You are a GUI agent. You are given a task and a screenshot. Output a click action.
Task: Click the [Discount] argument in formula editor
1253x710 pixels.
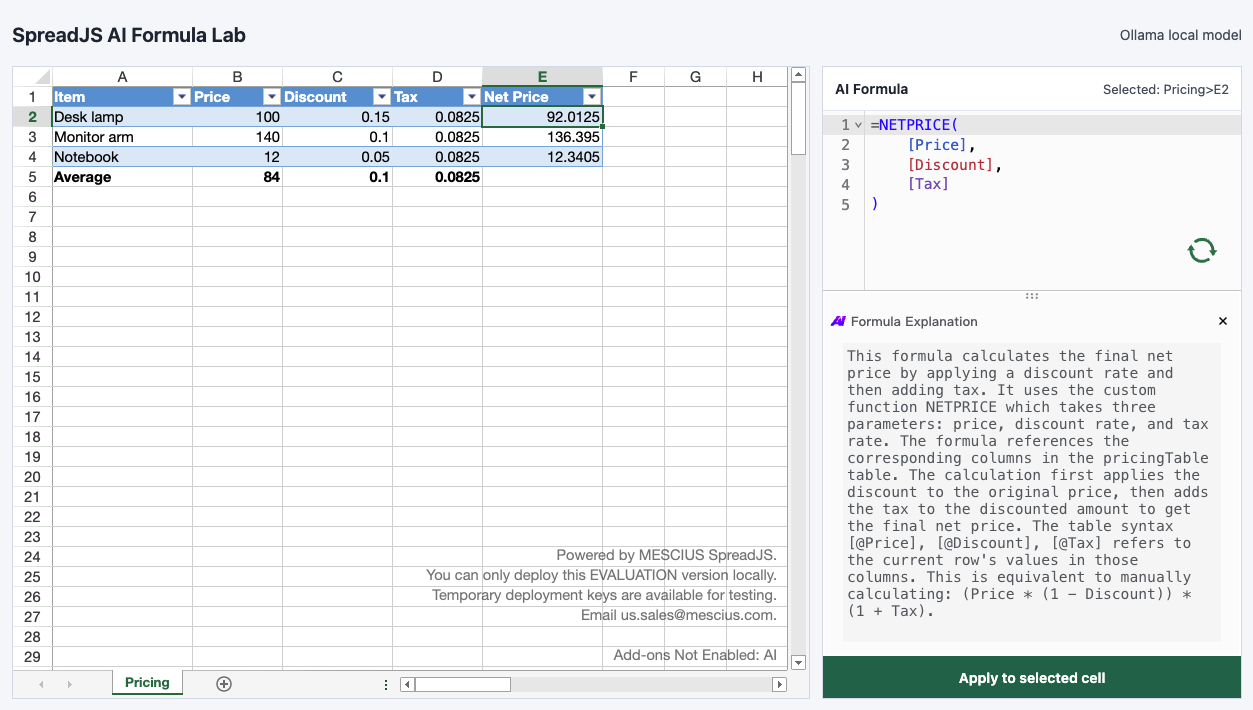950,165
